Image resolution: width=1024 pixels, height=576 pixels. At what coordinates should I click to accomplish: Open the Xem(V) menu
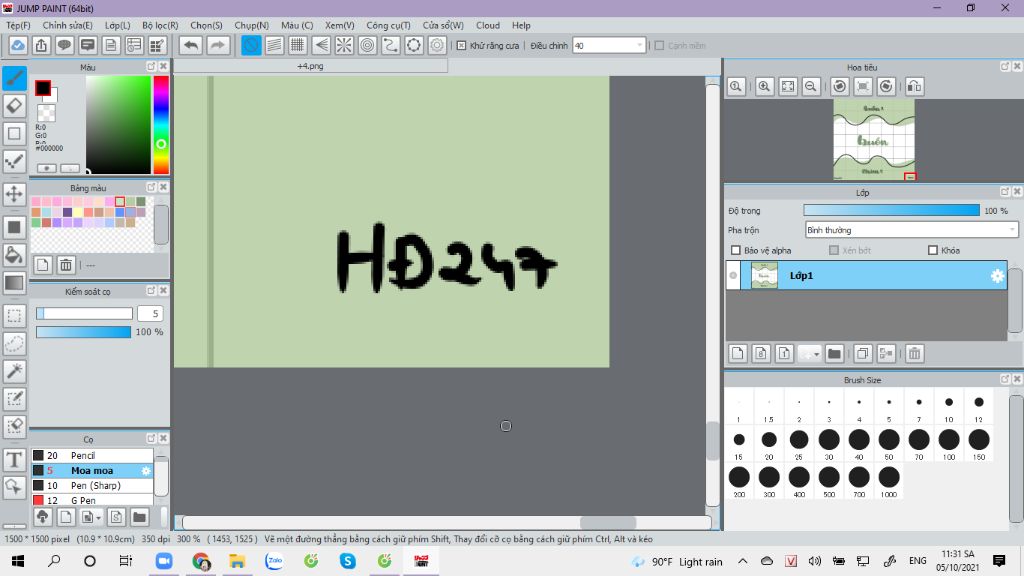coord(340,25)
